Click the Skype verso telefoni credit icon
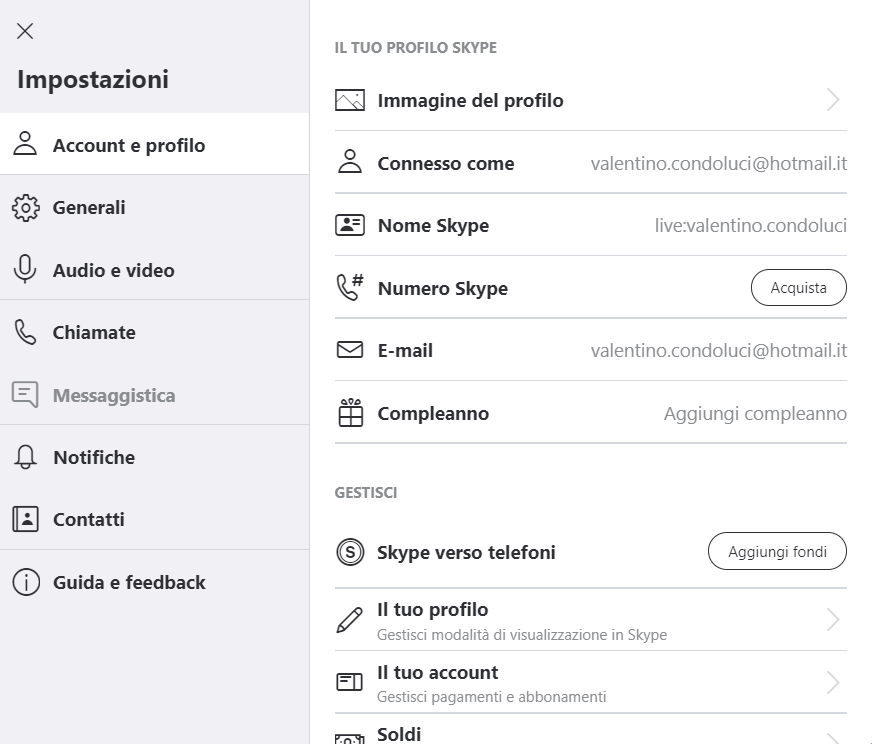The width and height of the screenshot is (875, 744). 350,552
